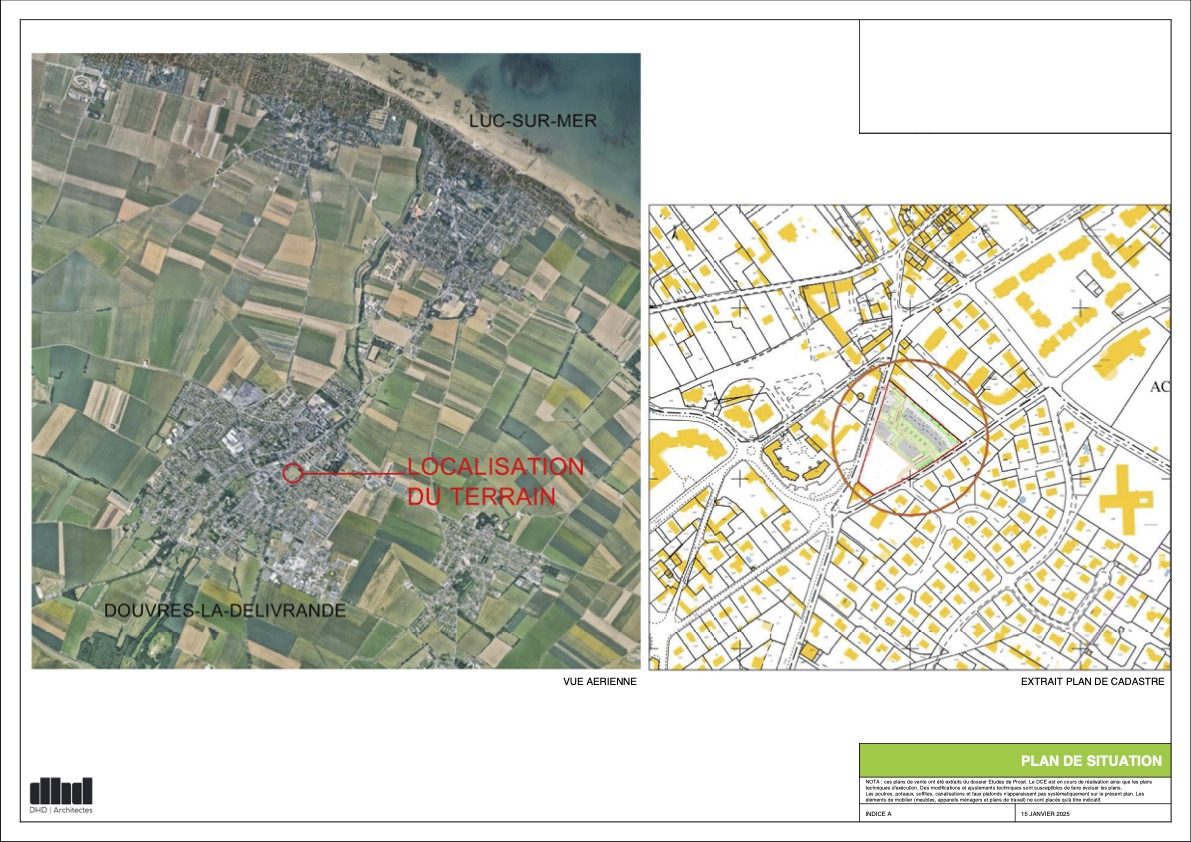1191x842 pixels.
Task: Select the 'VUE AERIENNE' caption
Action: tap(600, 683)
